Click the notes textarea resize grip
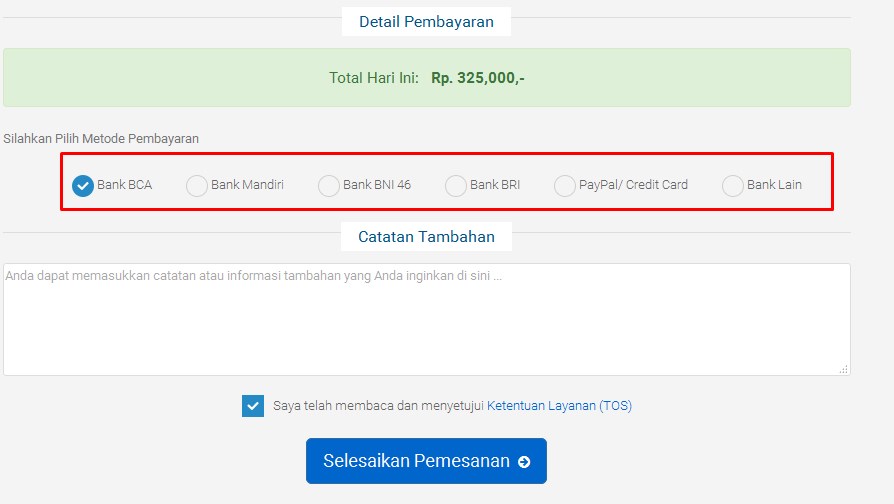 point(844,369)
